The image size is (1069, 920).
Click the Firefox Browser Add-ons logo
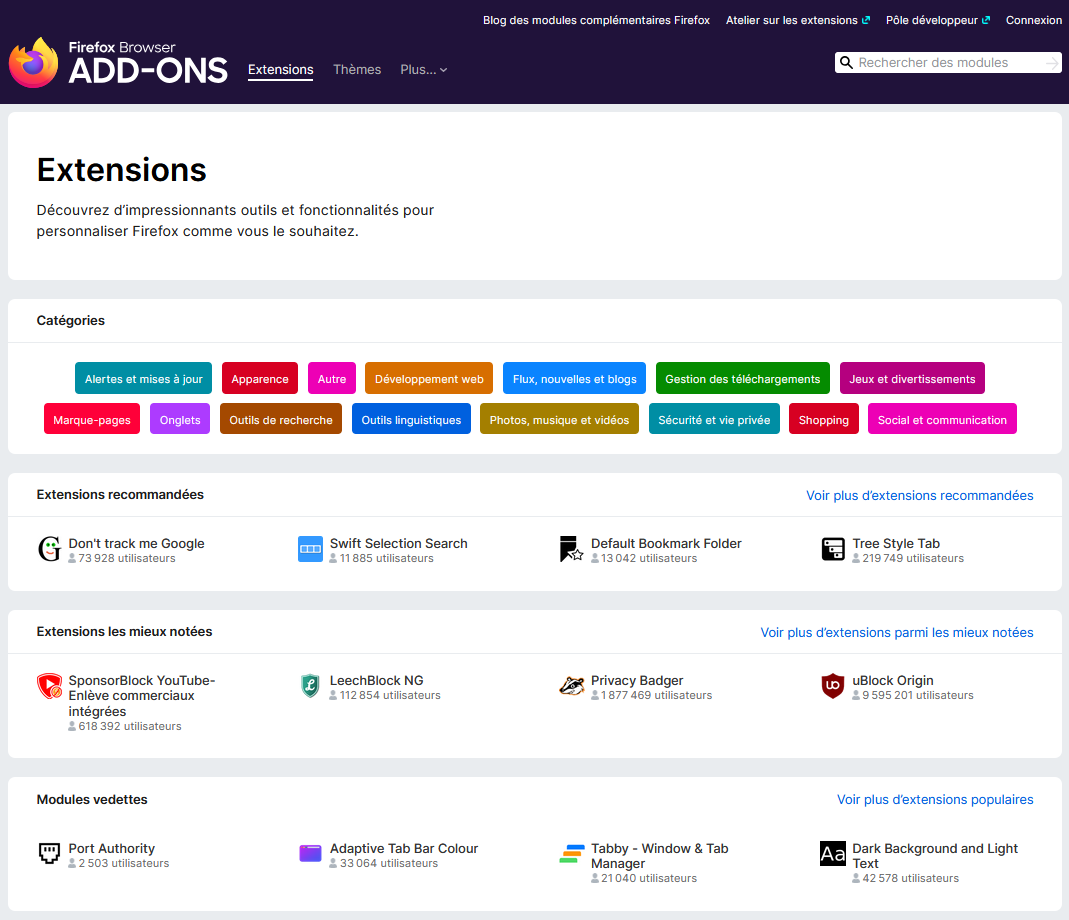click(x=119, y=62)
